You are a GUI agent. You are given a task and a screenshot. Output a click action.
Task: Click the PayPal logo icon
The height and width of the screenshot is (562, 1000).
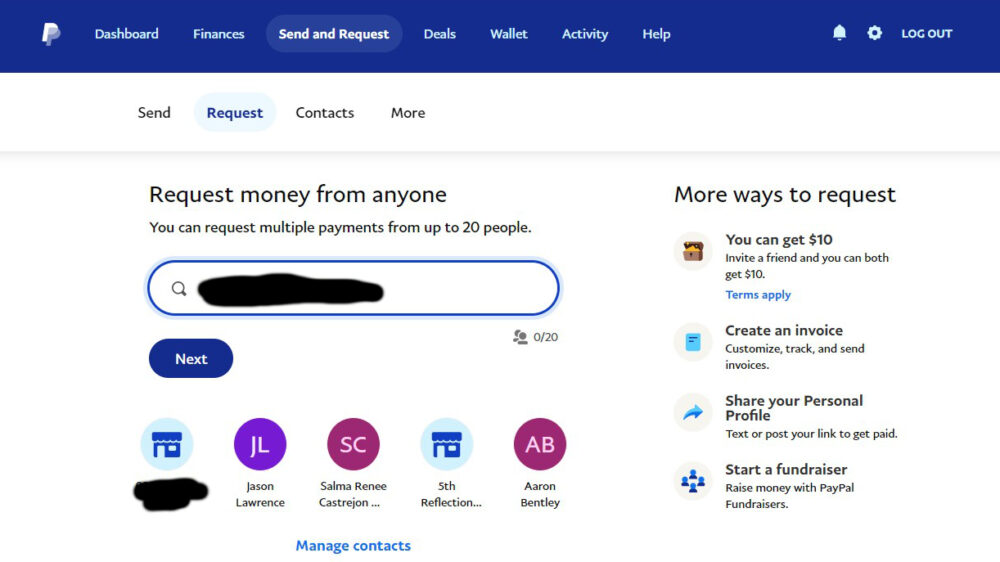[51, 34]
